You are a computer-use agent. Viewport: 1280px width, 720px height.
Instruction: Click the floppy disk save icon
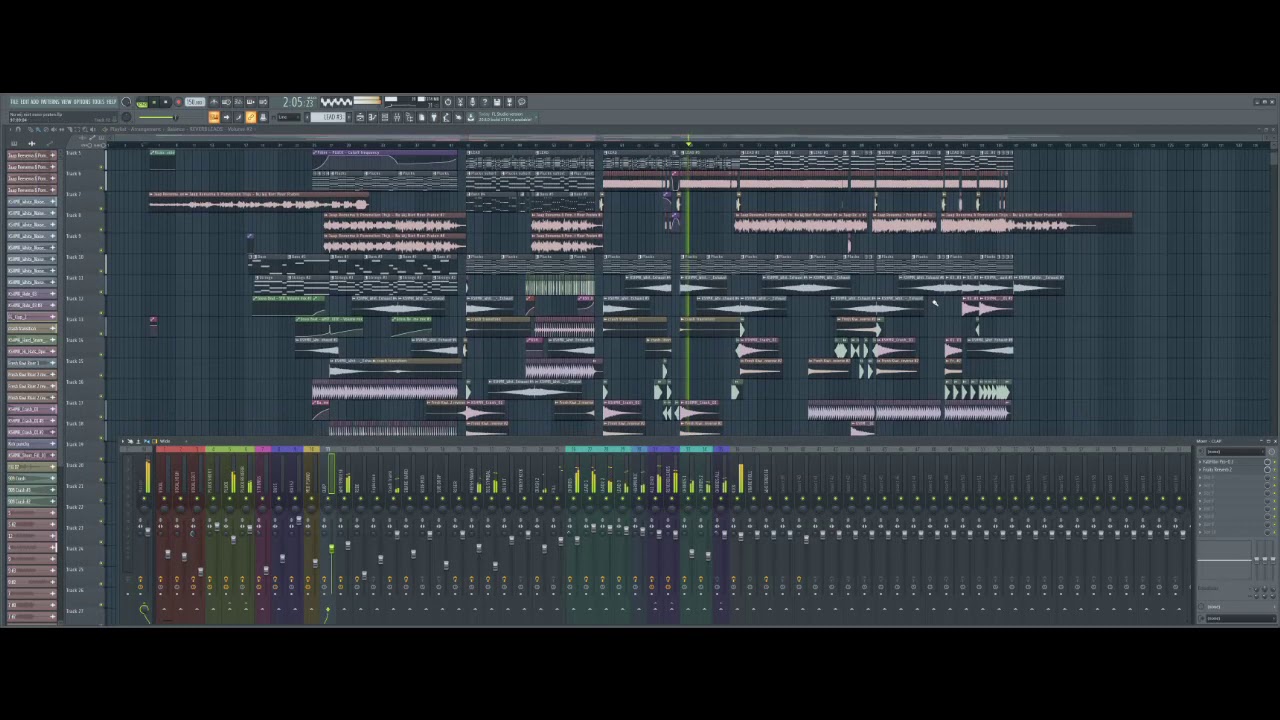[497, 102]
